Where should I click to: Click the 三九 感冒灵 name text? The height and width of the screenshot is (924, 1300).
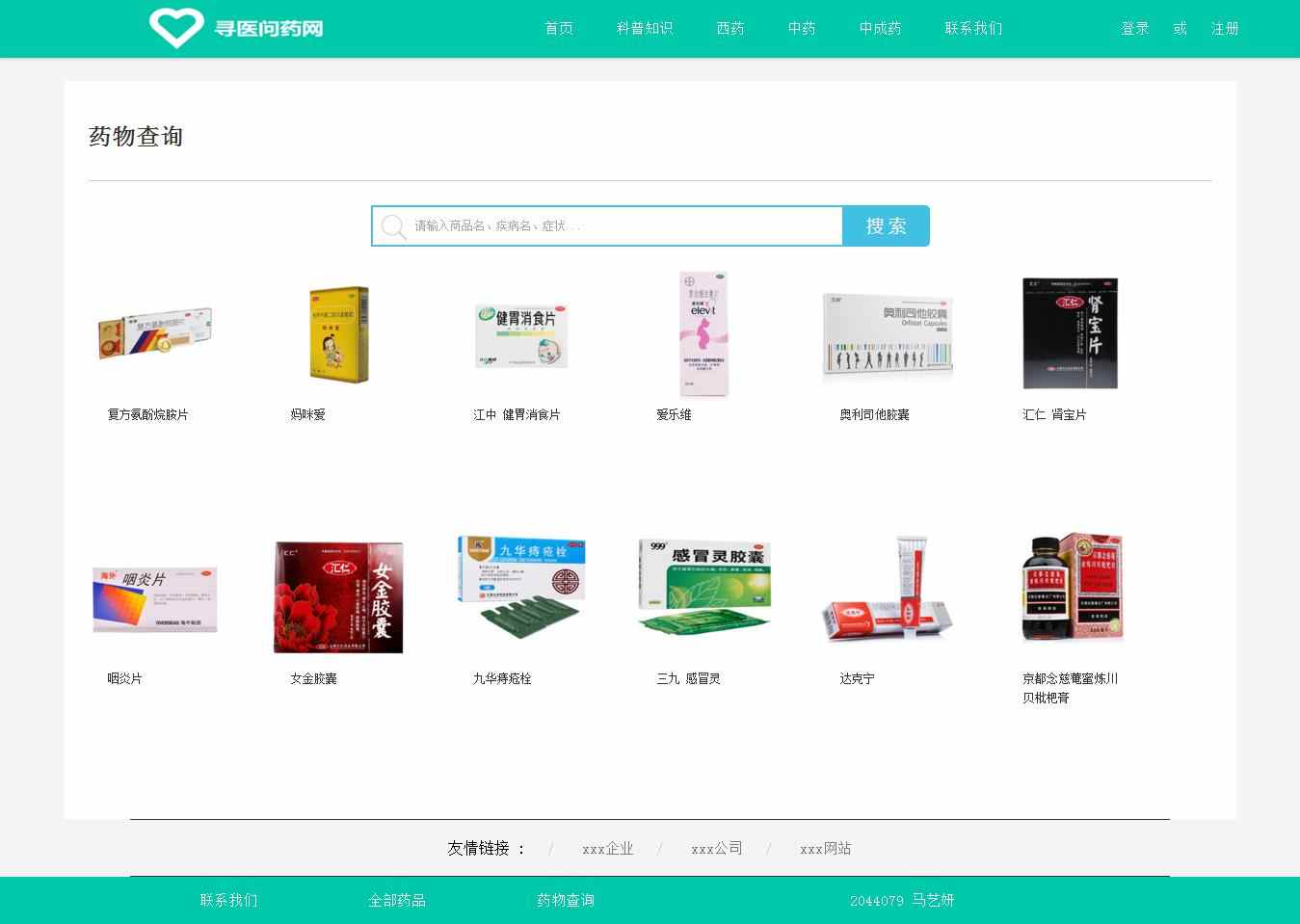point(688,678)
